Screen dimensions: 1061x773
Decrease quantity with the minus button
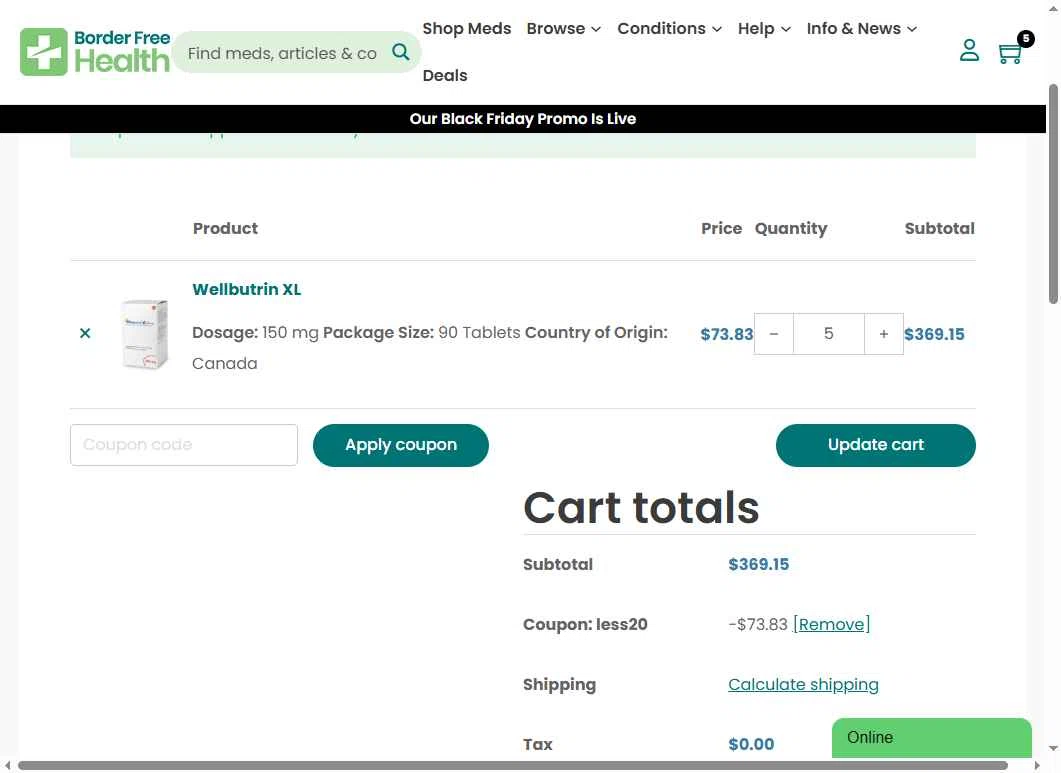(x=774, y=334)
